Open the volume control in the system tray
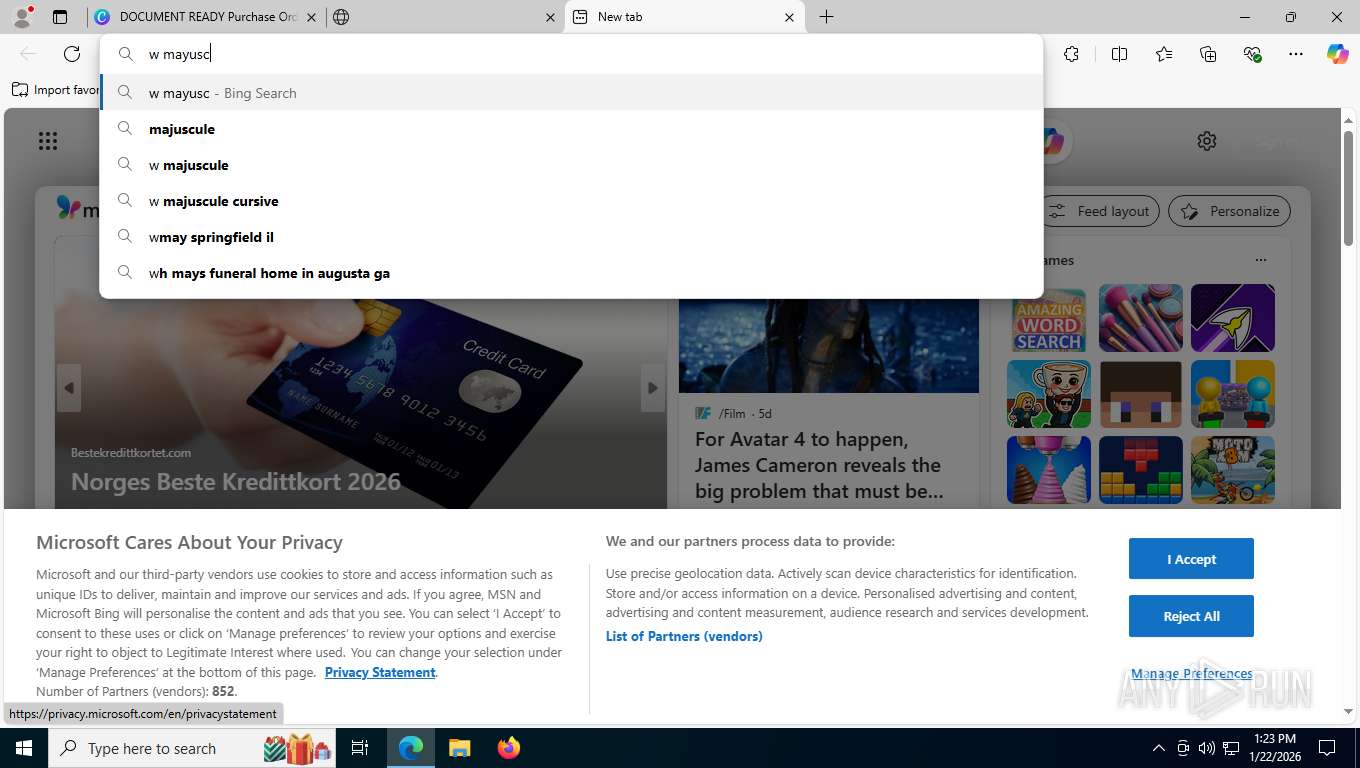1360x768 pixels. [1206, 748]
